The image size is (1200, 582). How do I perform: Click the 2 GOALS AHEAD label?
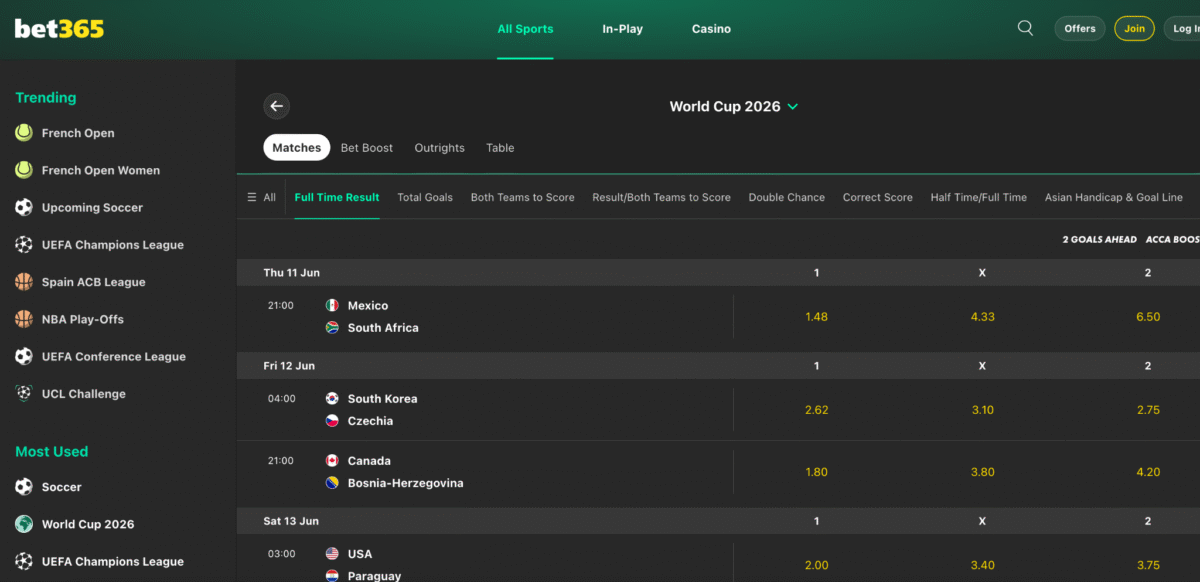tap(1100, 240)
